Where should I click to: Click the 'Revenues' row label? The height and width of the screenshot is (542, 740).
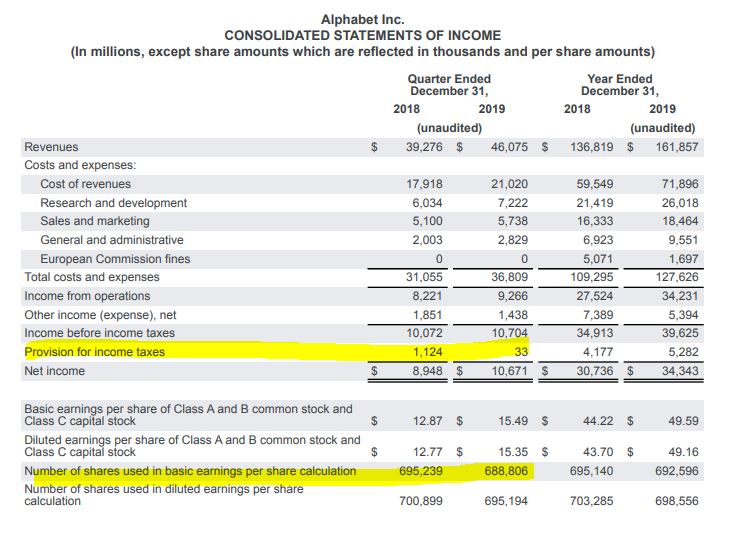[x=51, y=147]
